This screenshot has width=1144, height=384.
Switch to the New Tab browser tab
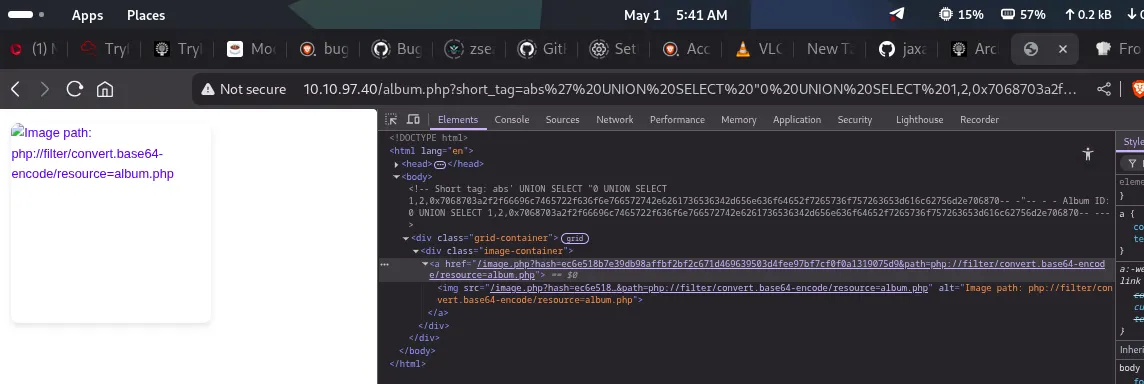830,49
